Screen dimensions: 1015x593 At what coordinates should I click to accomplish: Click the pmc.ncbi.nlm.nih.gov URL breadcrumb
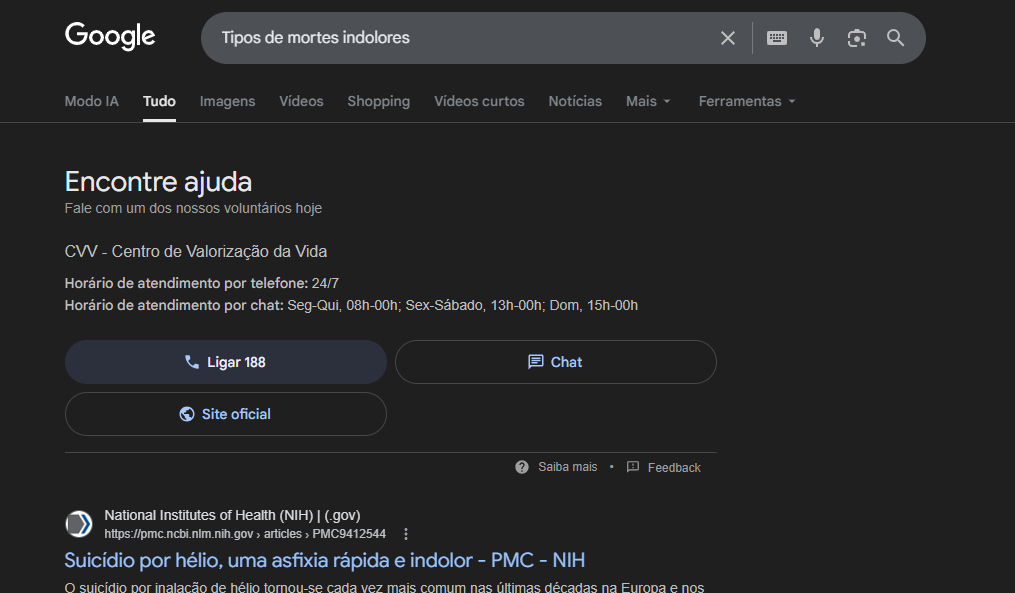tap(245, 534)
